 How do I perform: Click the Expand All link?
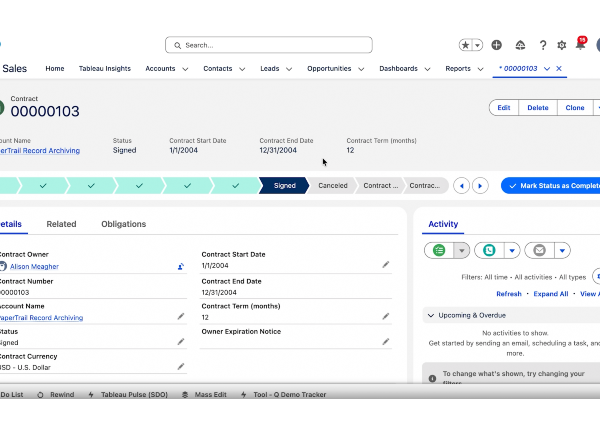tap(551, 294)
